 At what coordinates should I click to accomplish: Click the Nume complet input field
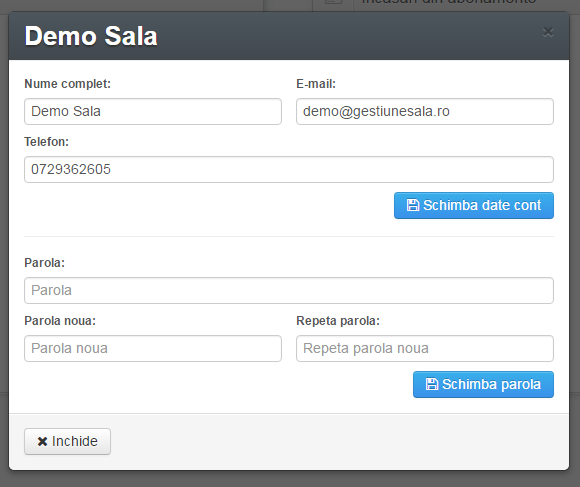pos(153,111)
